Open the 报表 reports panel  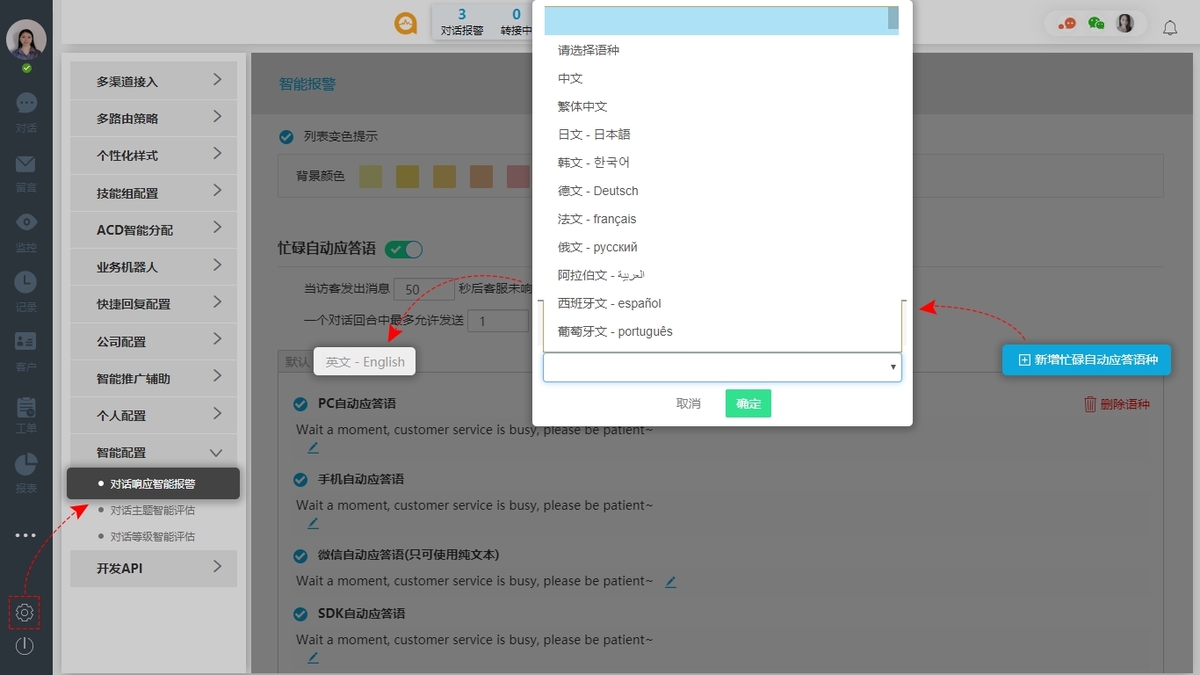pyautogui.click(x=25, y=472)
